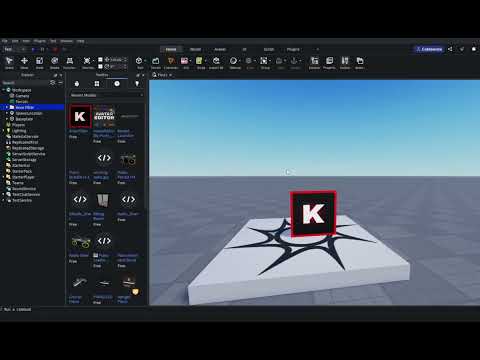Click the red Stop test button
This screenshot has width=480, height=360.
(55, 49)
